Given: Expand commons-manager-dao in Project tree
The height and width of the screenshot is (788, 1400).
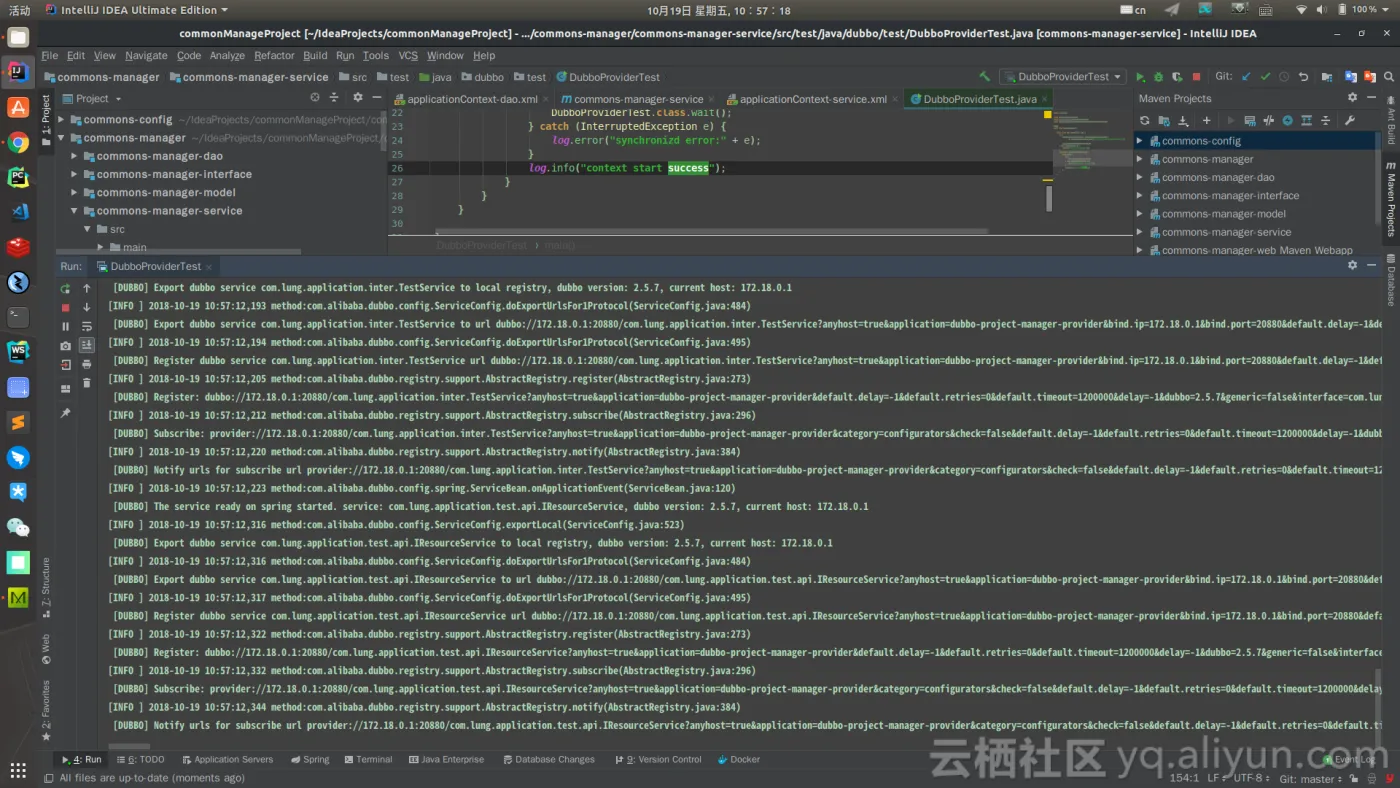Looking at the screenshot, I should click(x=74, y=156).
